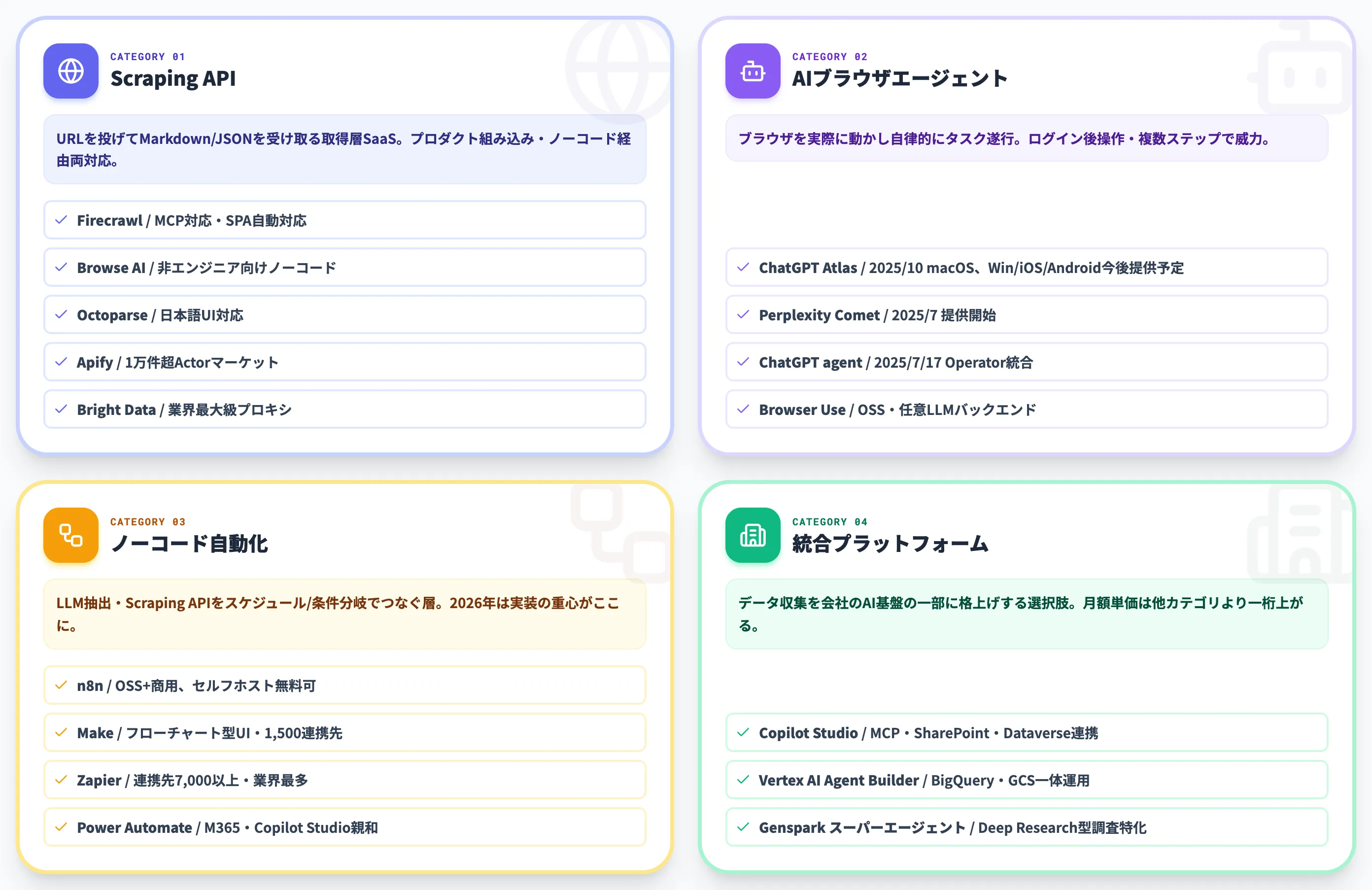Click the Genspark スーパーエージェント text
This screenshot has width=1372, height=890.
[953, 827]
